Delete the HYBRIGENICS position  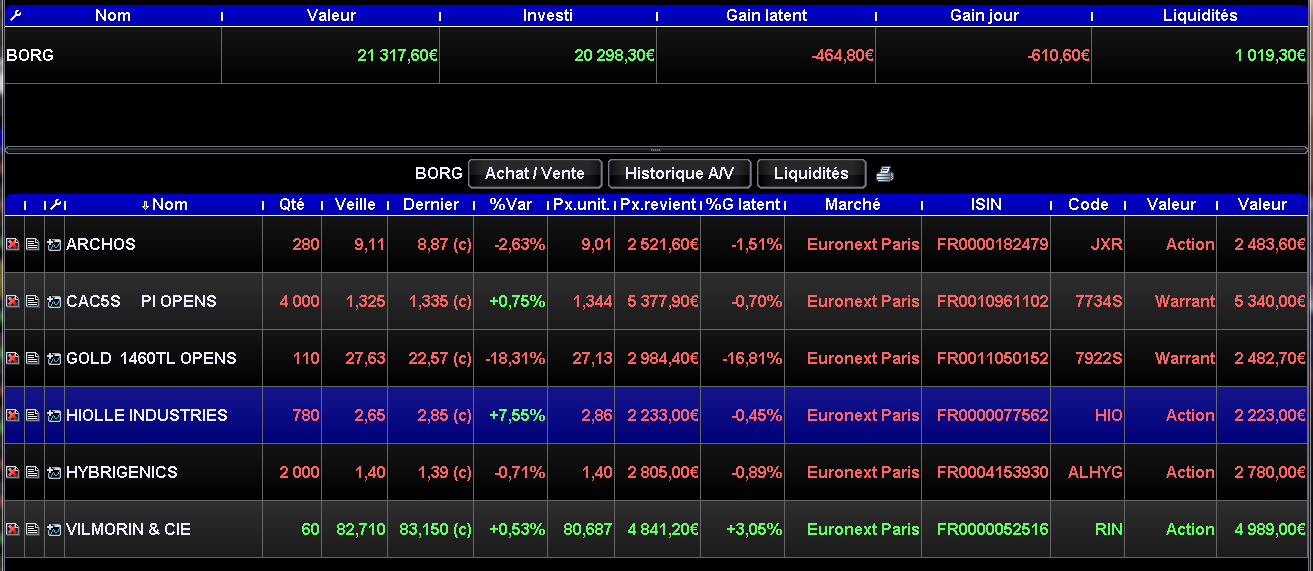click(13, 473)
